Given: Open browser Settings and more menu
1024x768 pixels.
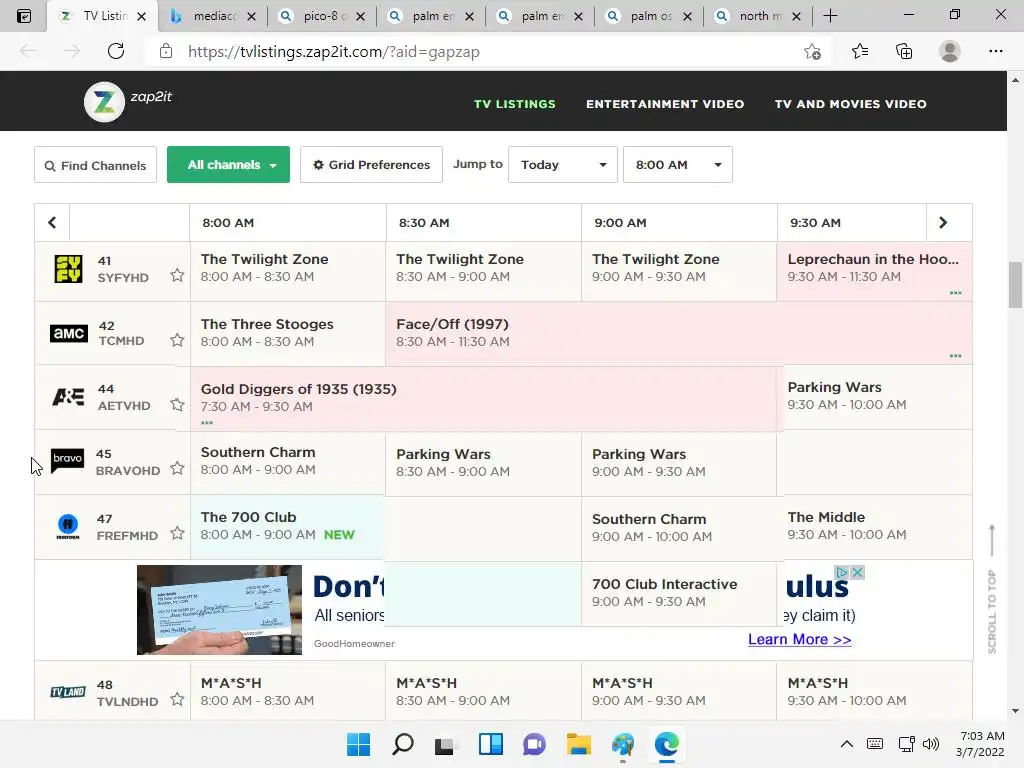Looking at the screenshot, I should (995, 51).
